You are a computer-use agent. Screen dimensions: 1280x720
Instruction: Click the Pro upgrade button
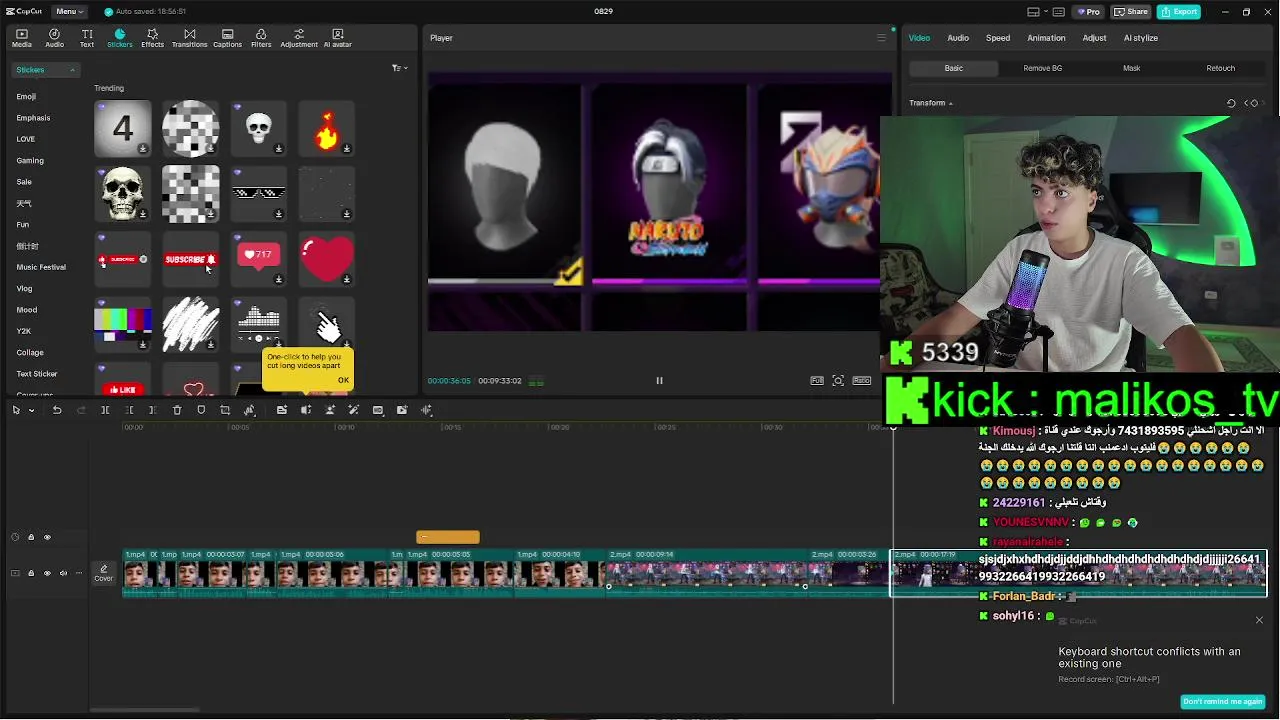(1088, 12)
